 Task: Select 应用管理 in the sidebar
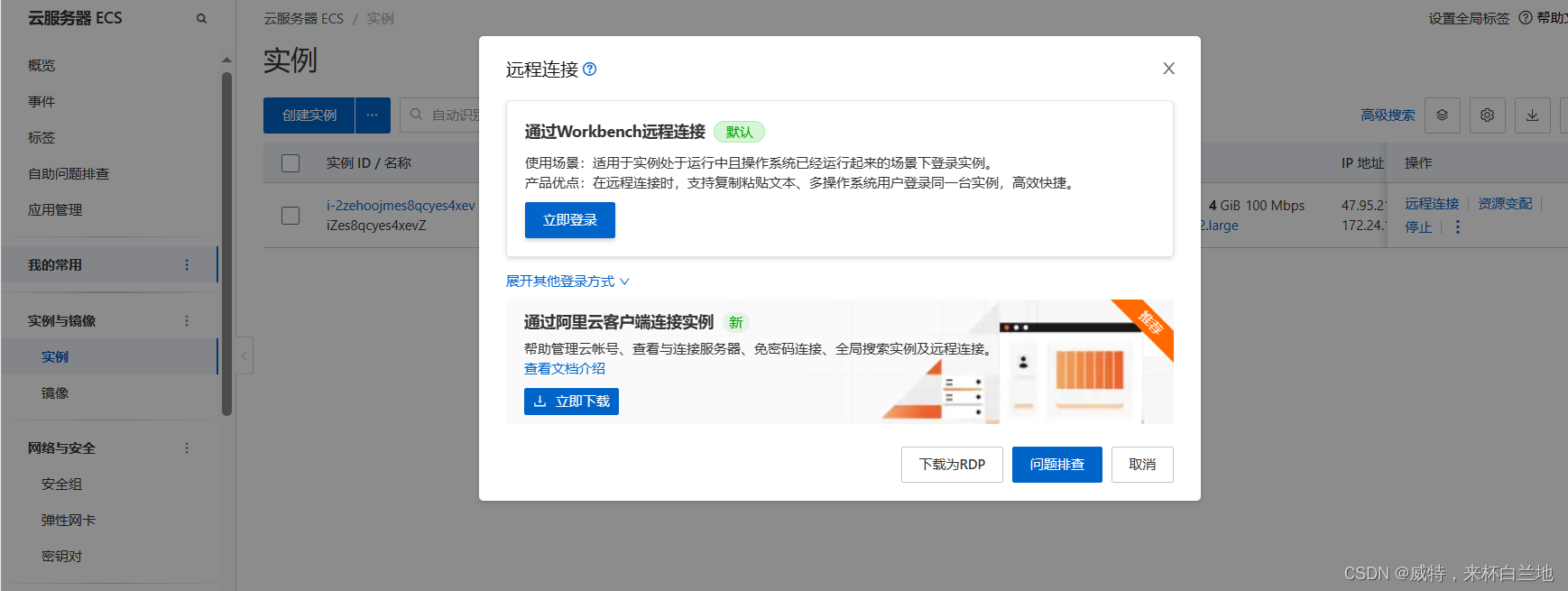[55, 210]
